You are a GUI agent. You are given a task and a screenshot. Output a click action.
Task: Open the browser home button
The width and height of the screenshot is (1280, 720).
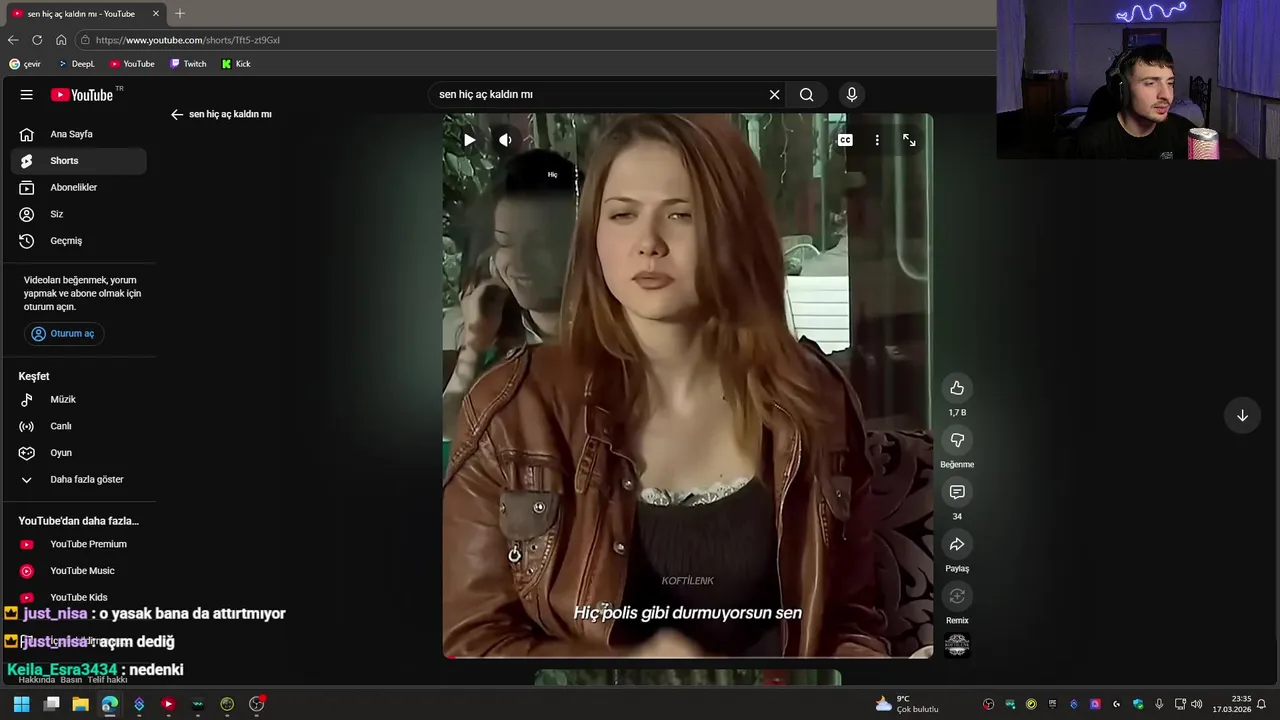[61, 40]
